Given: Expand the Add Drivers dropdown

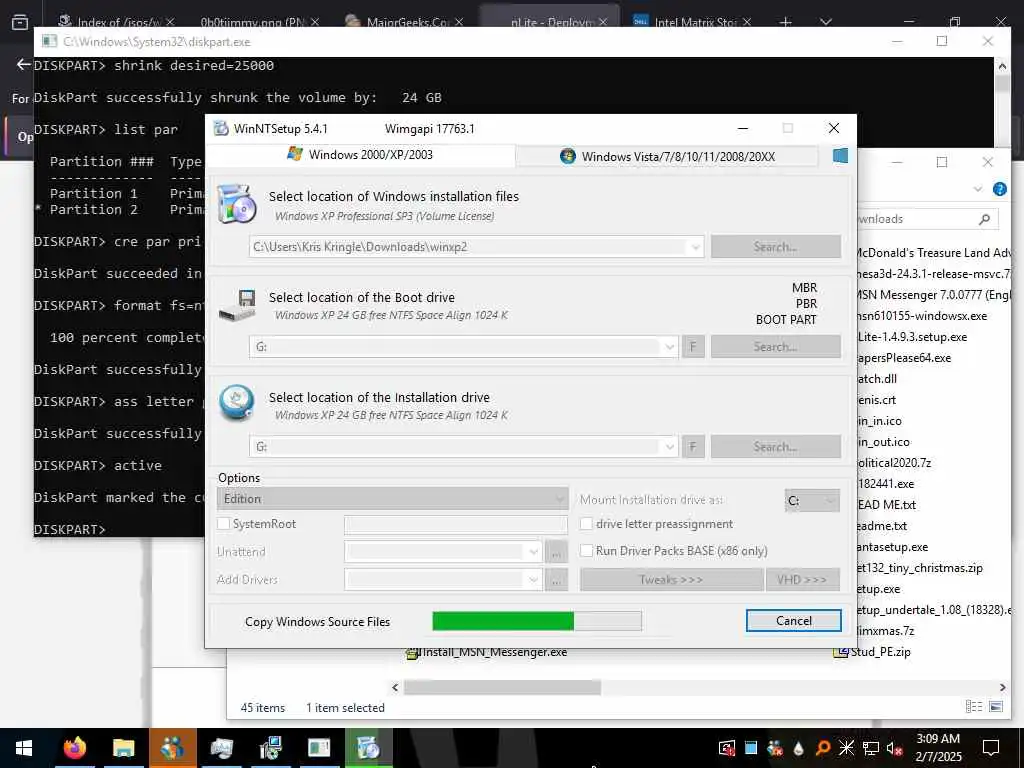Looking at the screenshot, I should [x=534, y=579].
